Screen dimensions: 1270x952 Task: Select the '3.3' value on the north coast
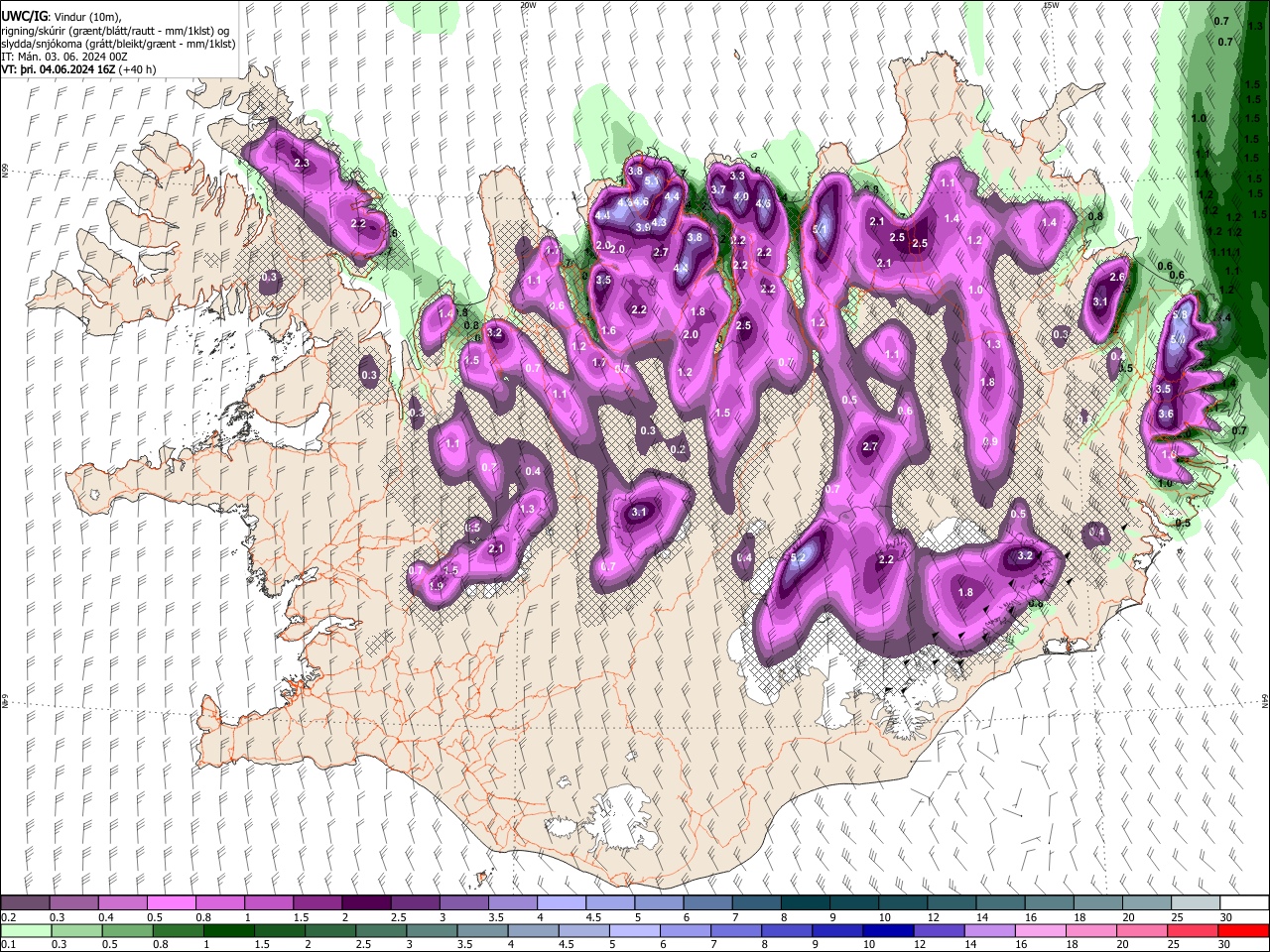(737, 176)
